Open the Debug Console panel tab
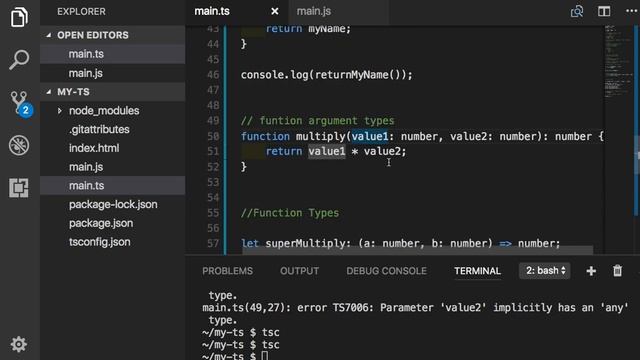 click(387, 271)
